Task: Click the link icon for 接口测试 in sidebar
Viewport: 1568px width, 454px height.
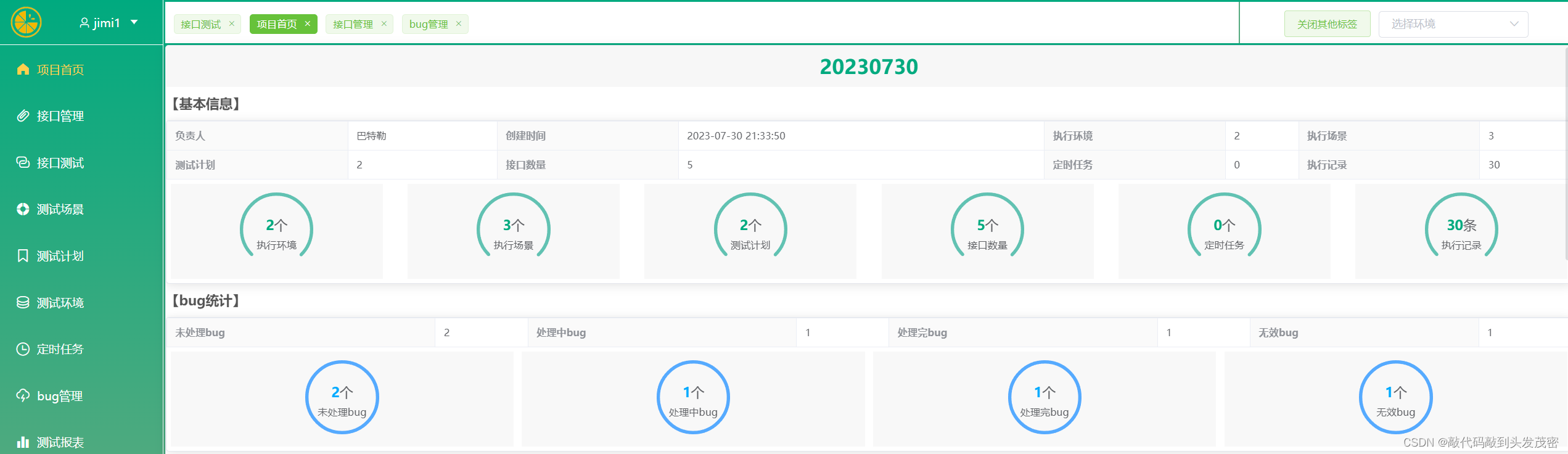Action: coord(23,162)
